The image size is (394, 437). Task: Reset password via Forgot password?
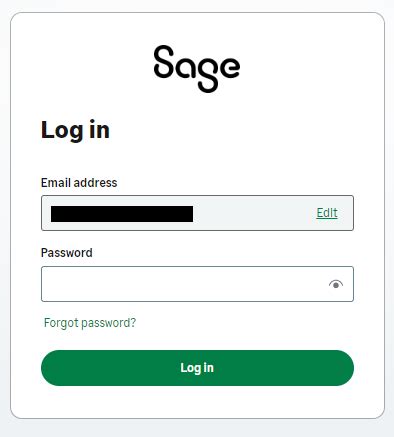90,323
